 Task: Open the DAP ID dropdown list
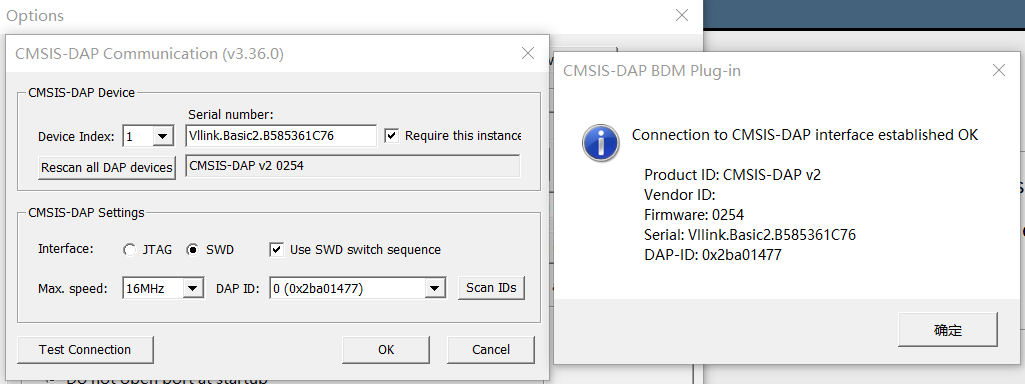[435, 288]
